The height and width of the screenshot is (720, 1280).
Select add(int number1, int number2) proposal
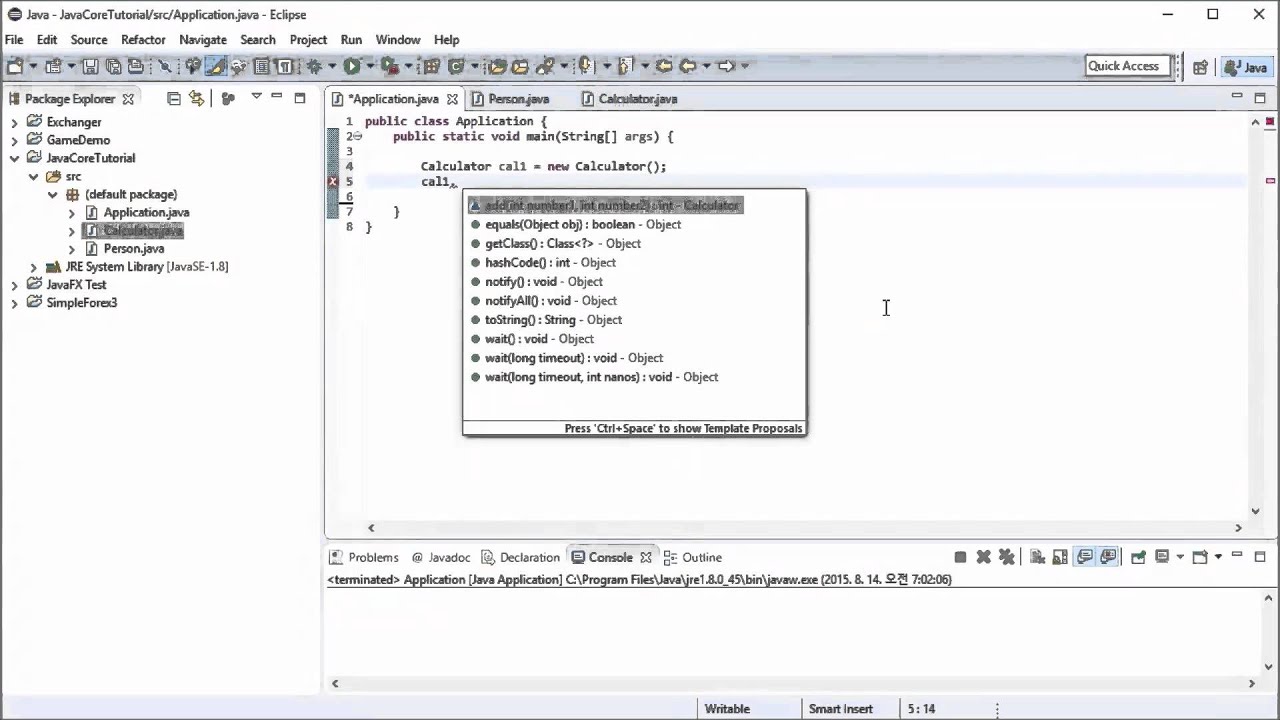[605, 205]
